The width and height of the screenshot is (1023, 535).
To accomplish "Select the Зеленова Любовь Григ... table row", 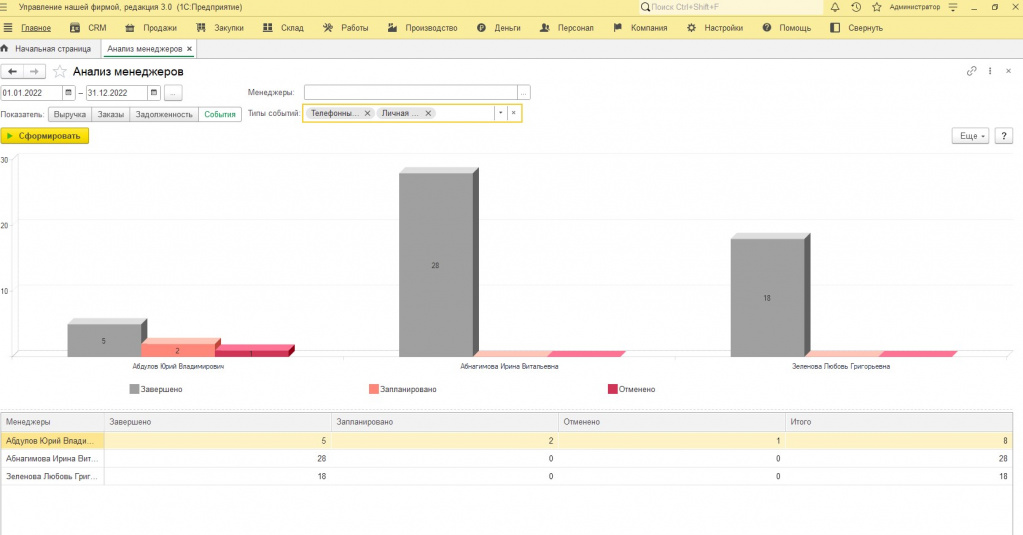I will [506, 476].
